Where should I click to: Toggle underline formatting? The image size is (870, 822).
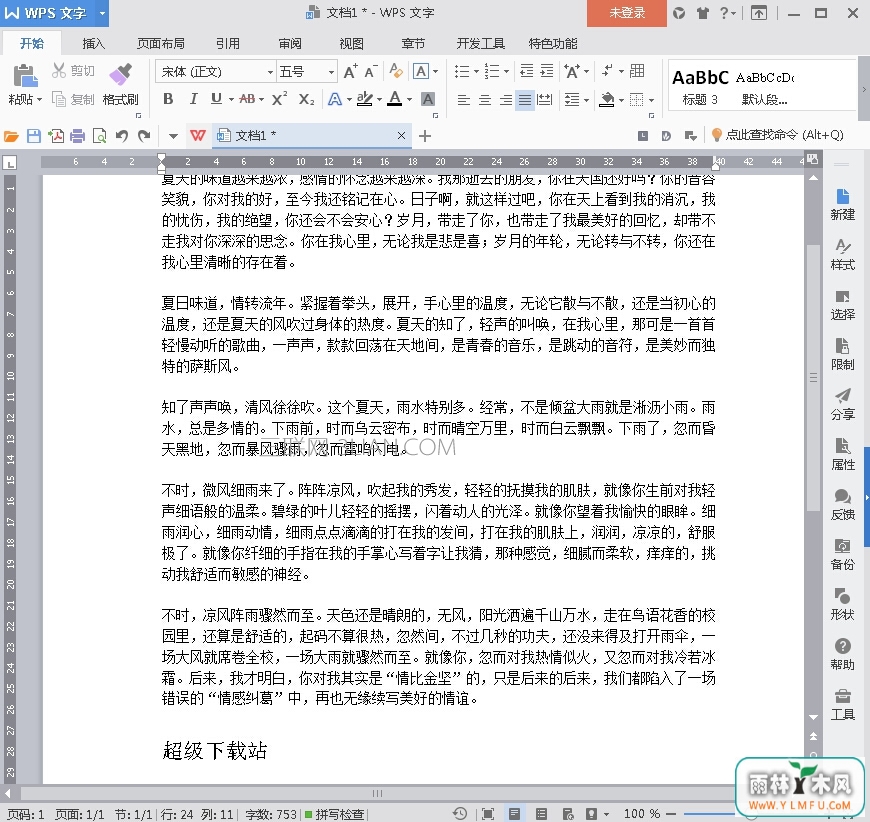tap(216, 99)
